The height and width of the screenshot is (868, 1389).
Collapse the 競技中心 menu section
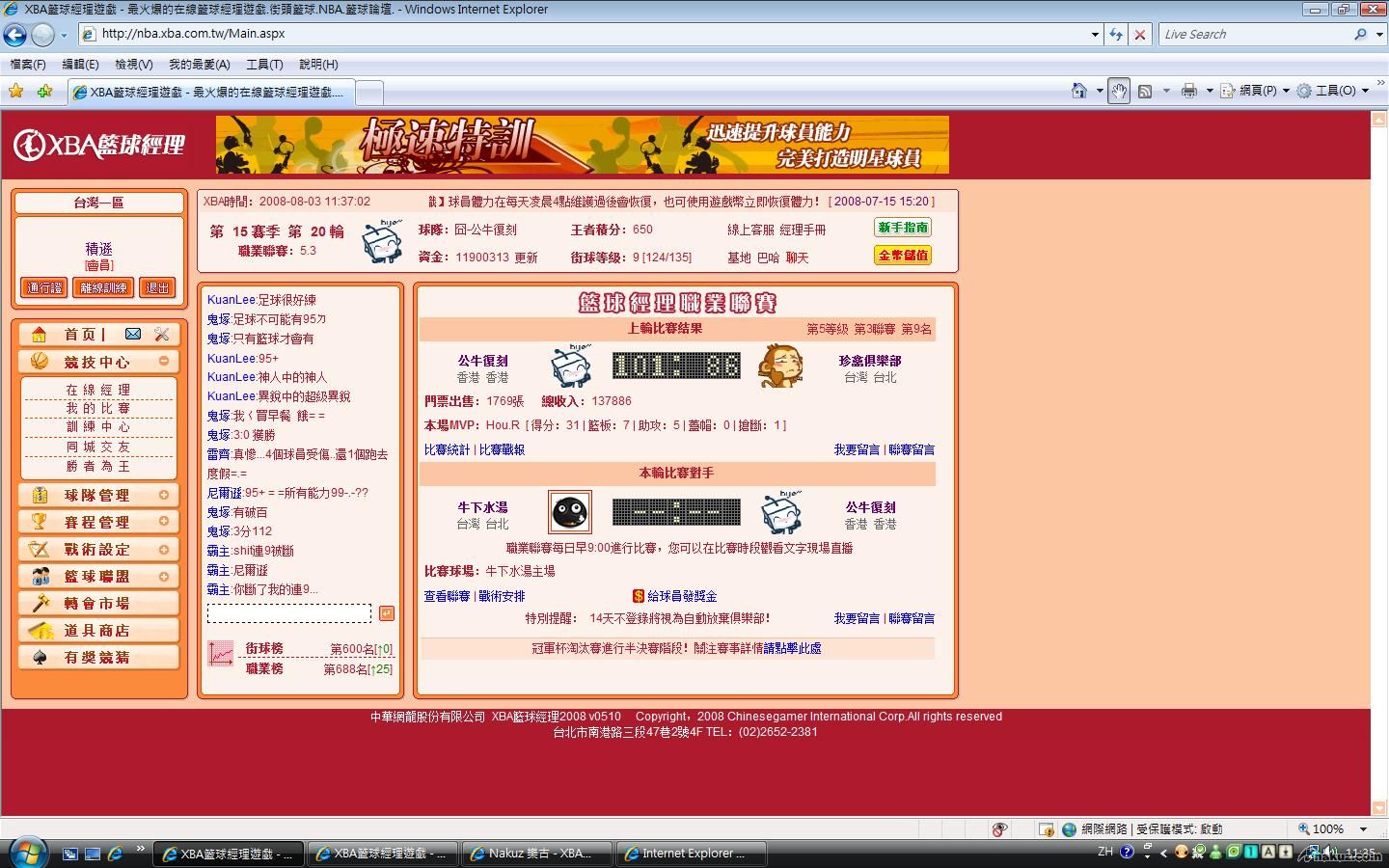coord(163,362)
